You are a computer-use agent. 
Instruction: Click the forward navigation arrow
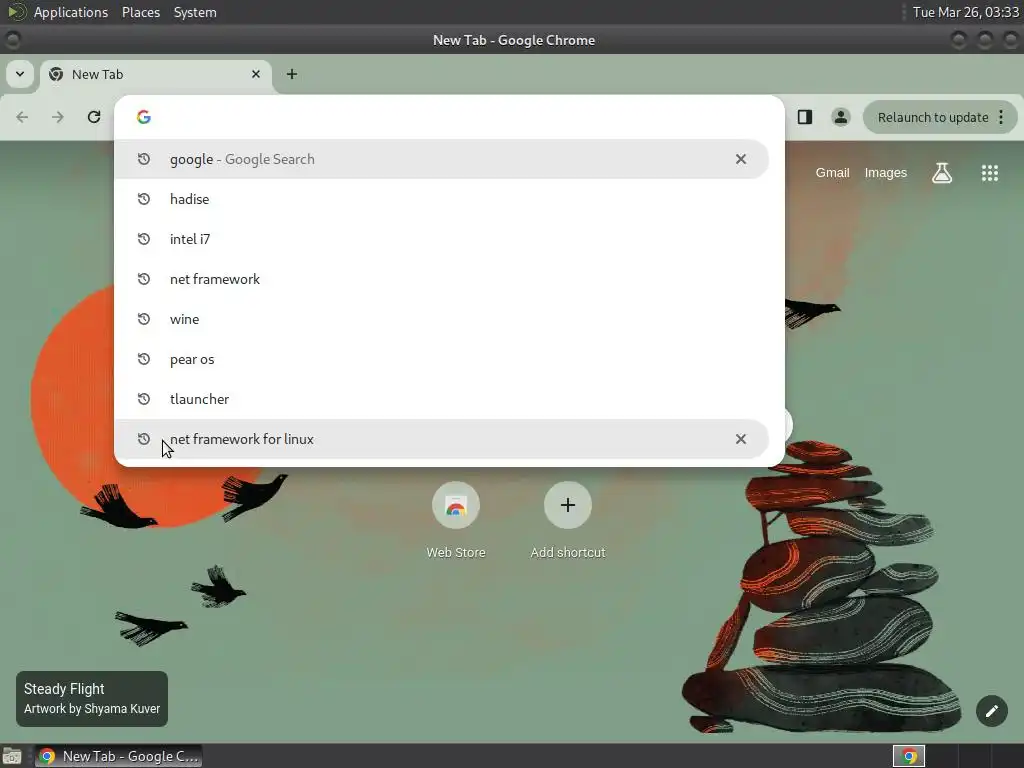point(58,117)
